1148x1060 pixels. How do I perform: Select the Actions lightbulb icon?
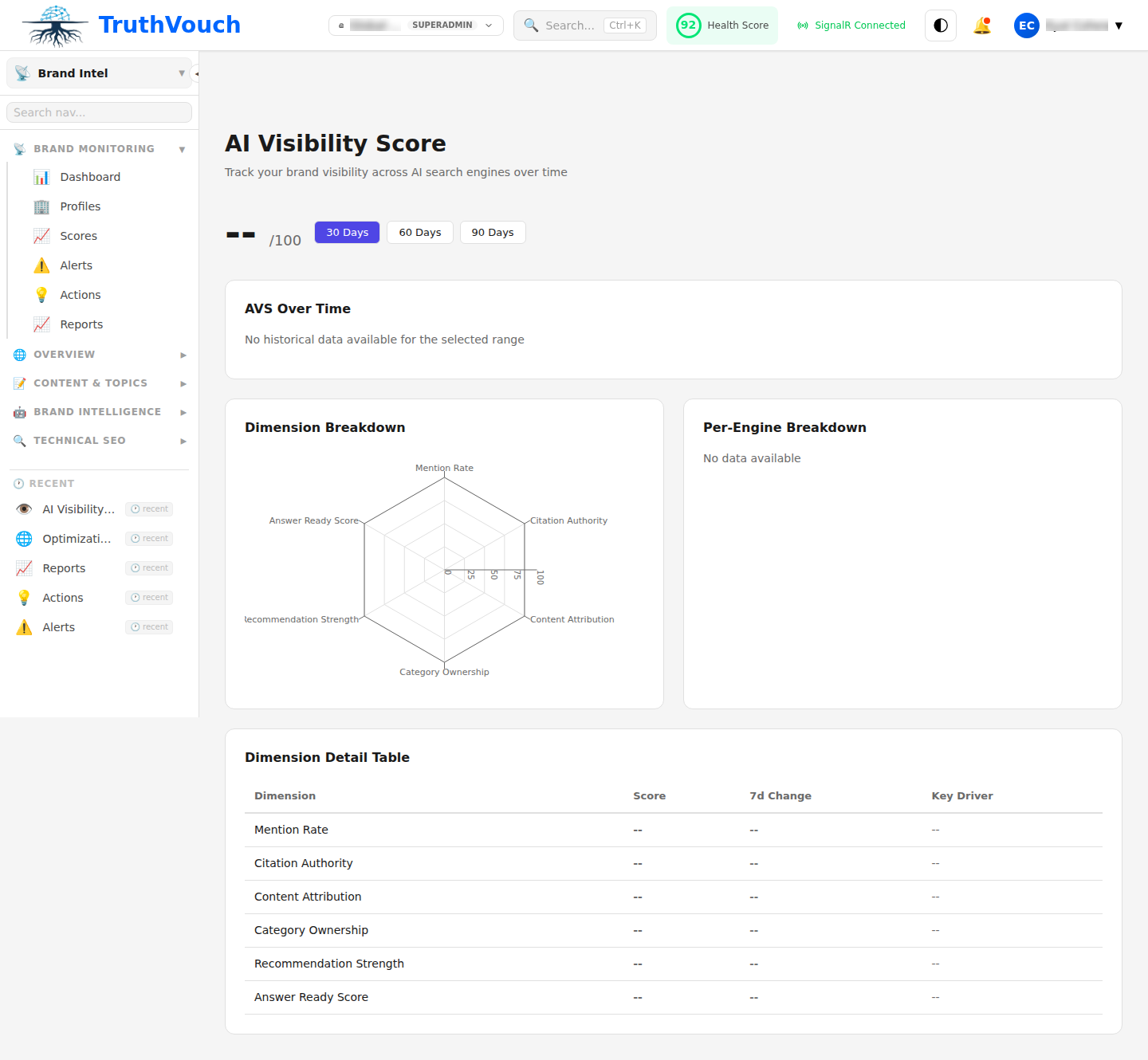click(x=41, y=294)
